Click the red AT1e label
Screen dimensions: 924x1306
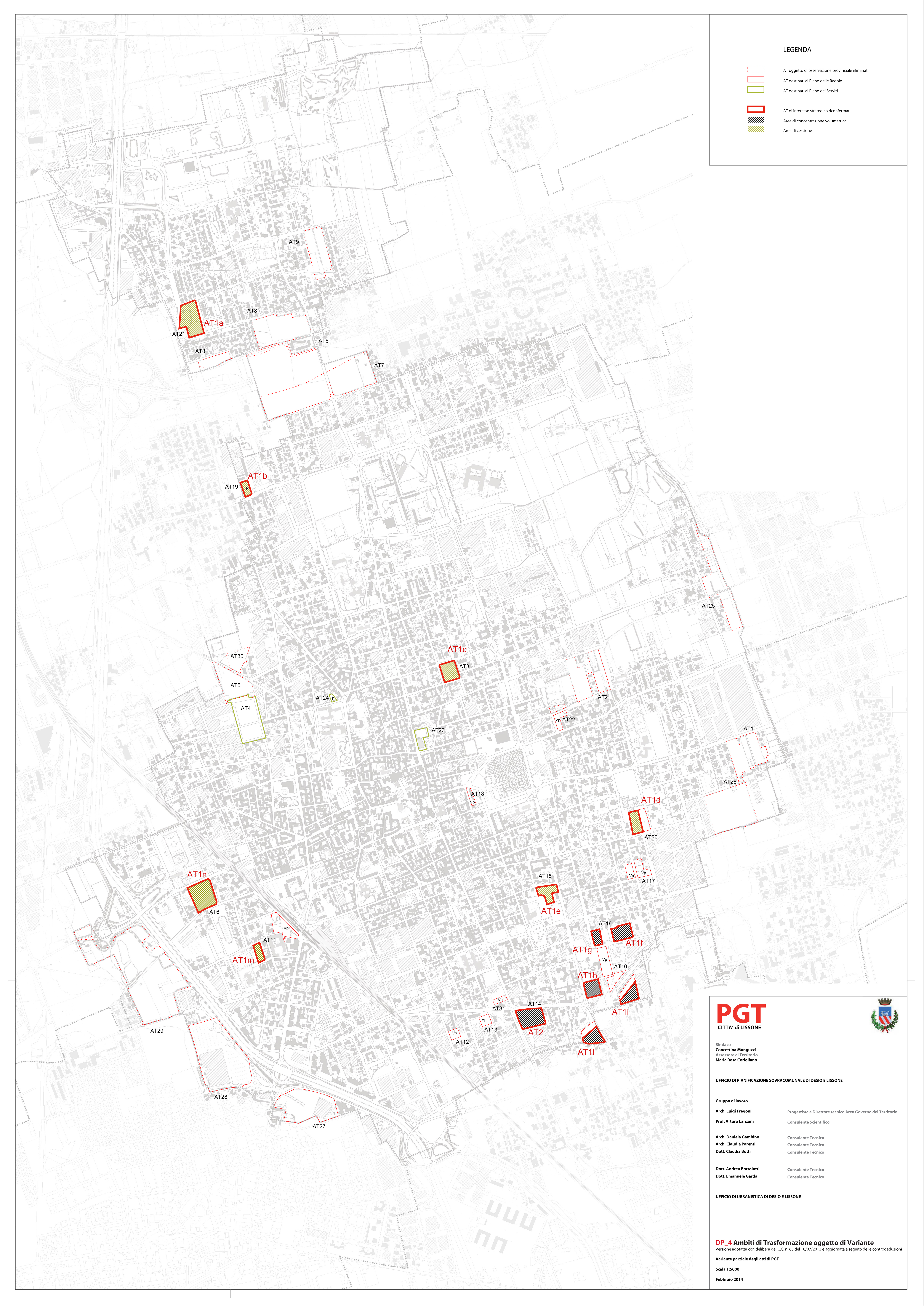pos(551,911)
